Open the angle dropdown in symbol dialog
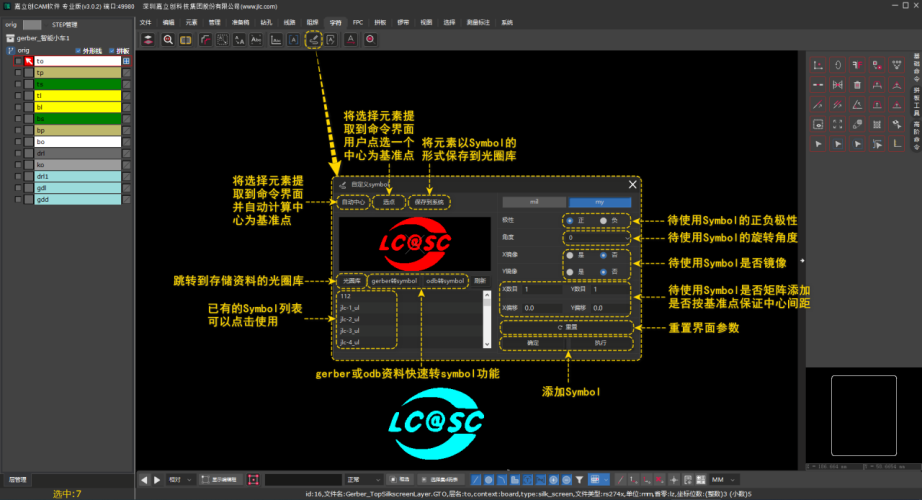This screenshot has width=922, height=500. [596, 238]
